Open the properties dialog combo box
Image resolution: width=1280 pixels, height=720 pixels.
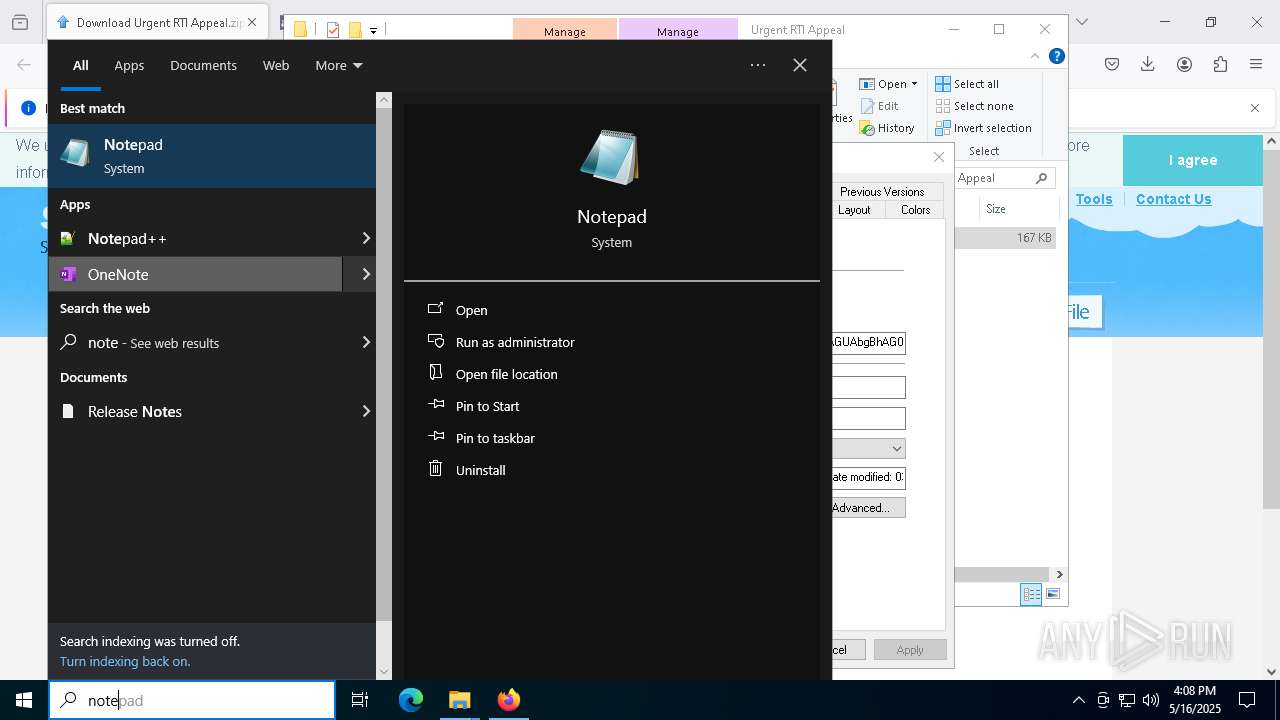click(869, 449)
